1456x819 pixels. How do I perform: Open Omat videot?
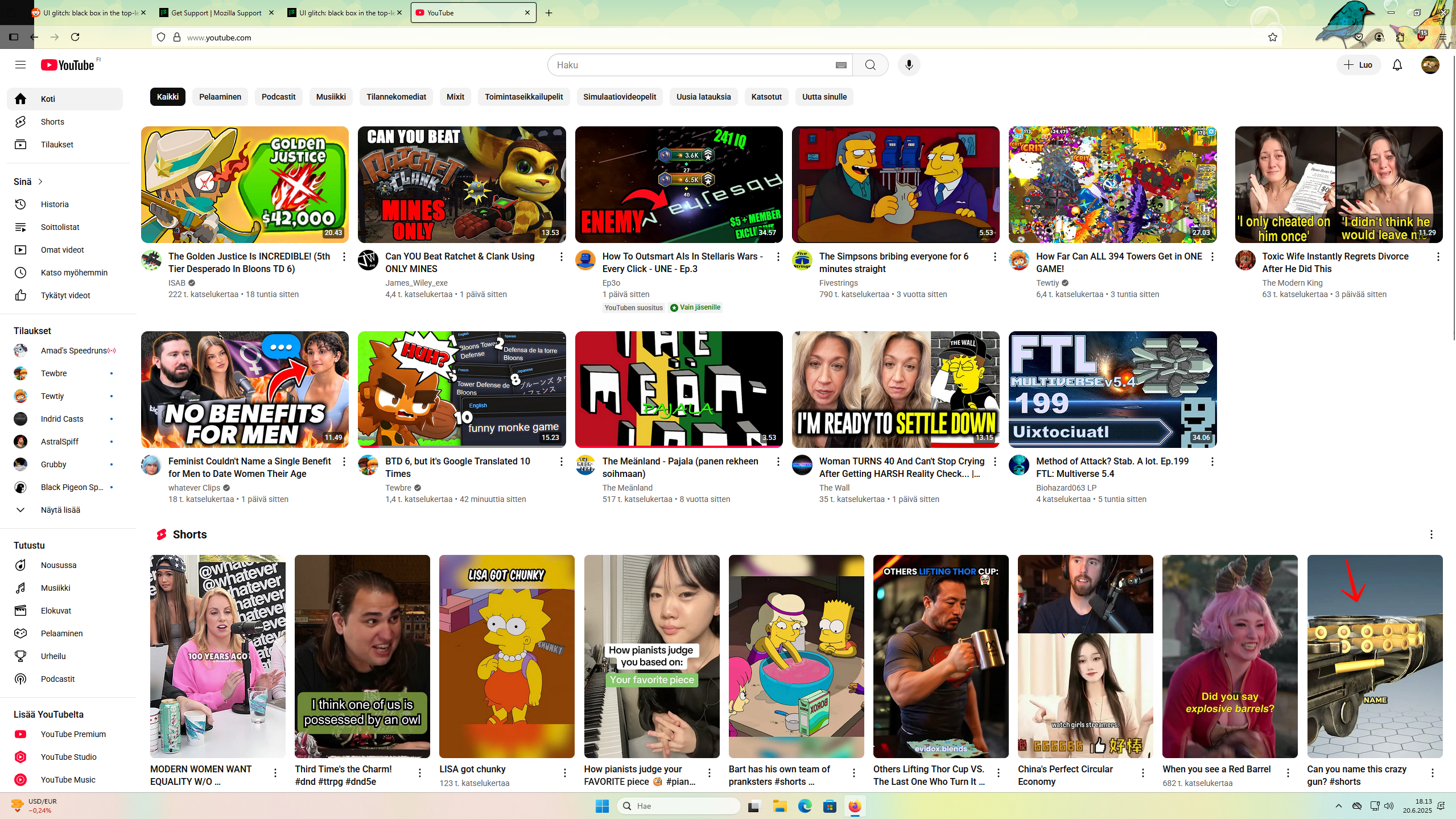pyautogui.click(x=65, y=250)
